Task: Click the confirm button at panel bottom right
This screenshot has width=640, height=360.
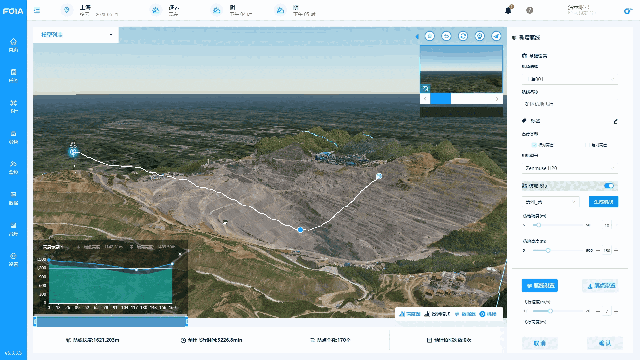Action: pos(604,343)
